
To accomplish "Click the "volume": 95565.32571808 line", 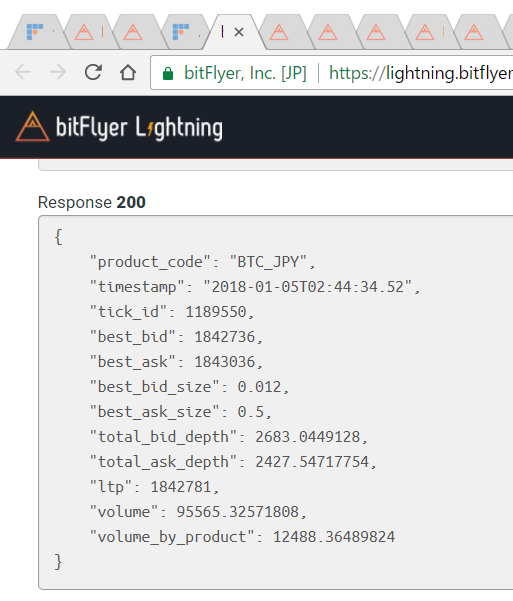I will (198, 512).
